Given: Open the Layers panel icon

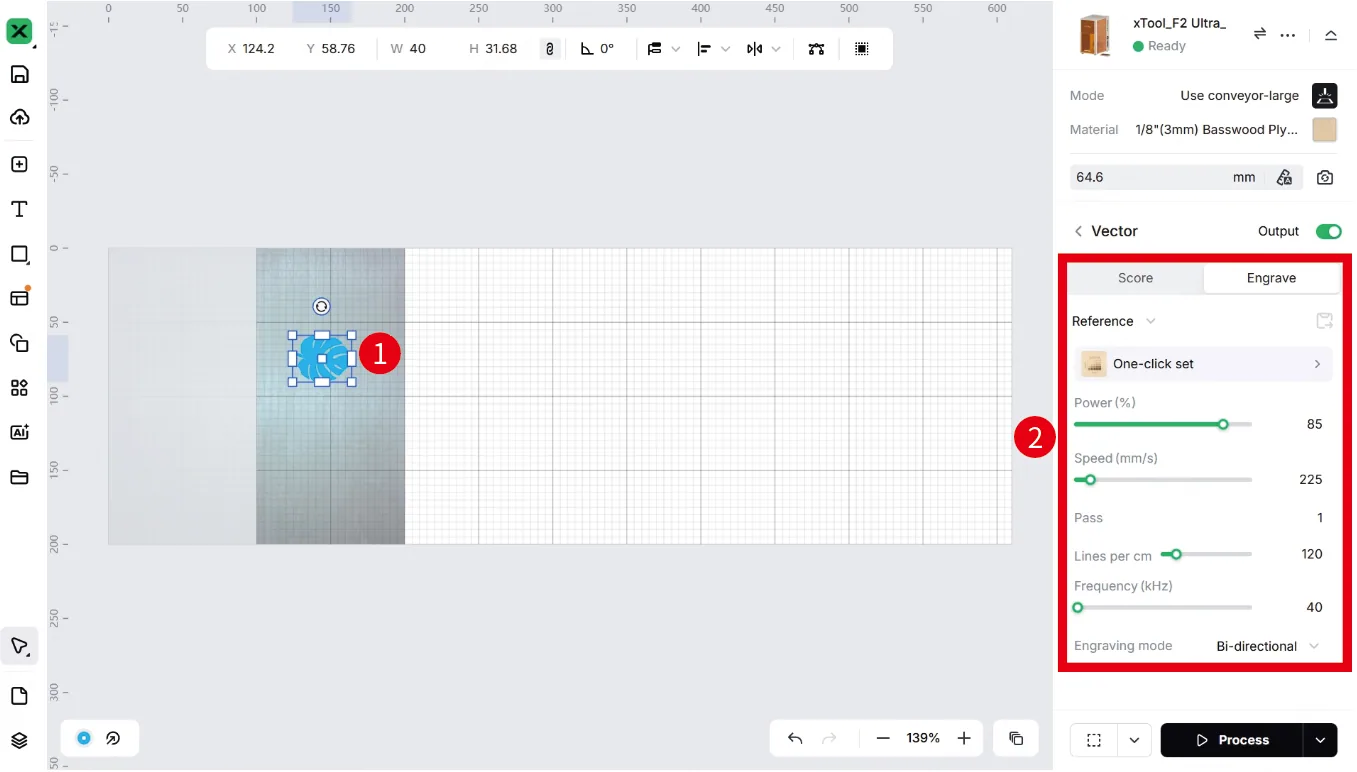Looking at the screenshot, I should tap(19, 741).
